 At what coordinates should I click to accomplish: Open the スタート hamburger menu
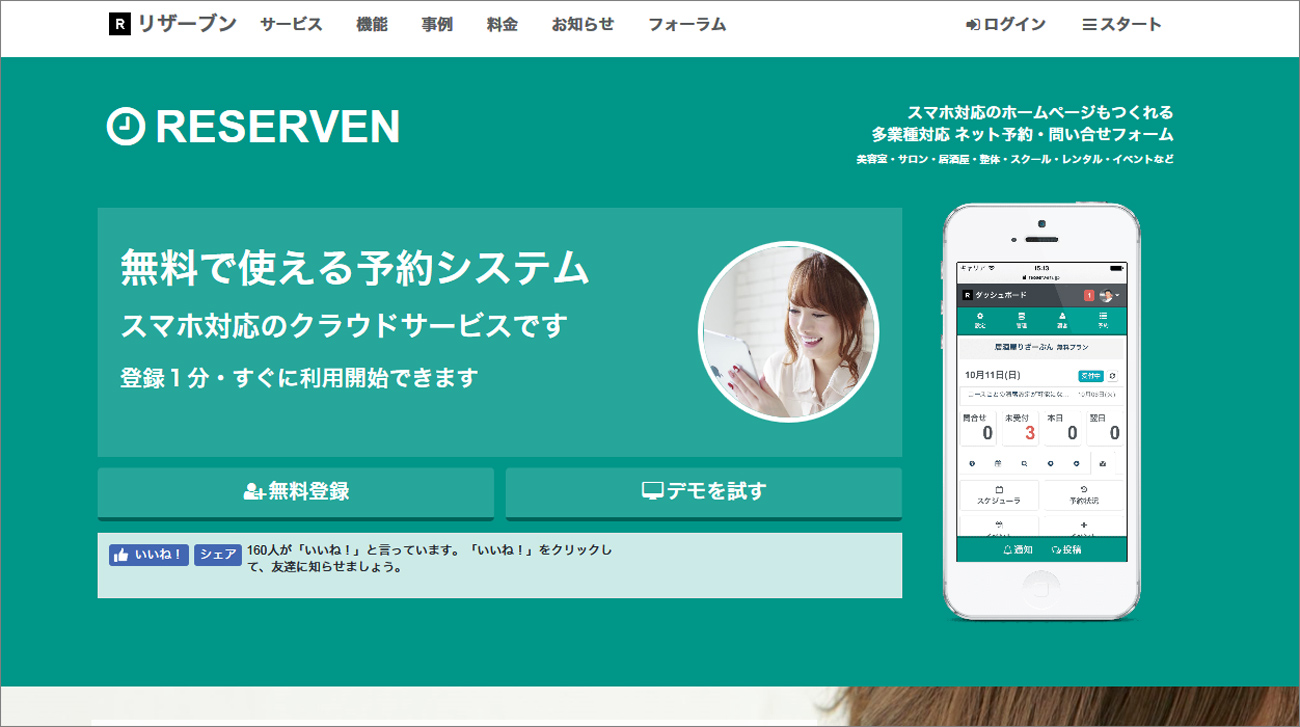(x=1122, y=25)
